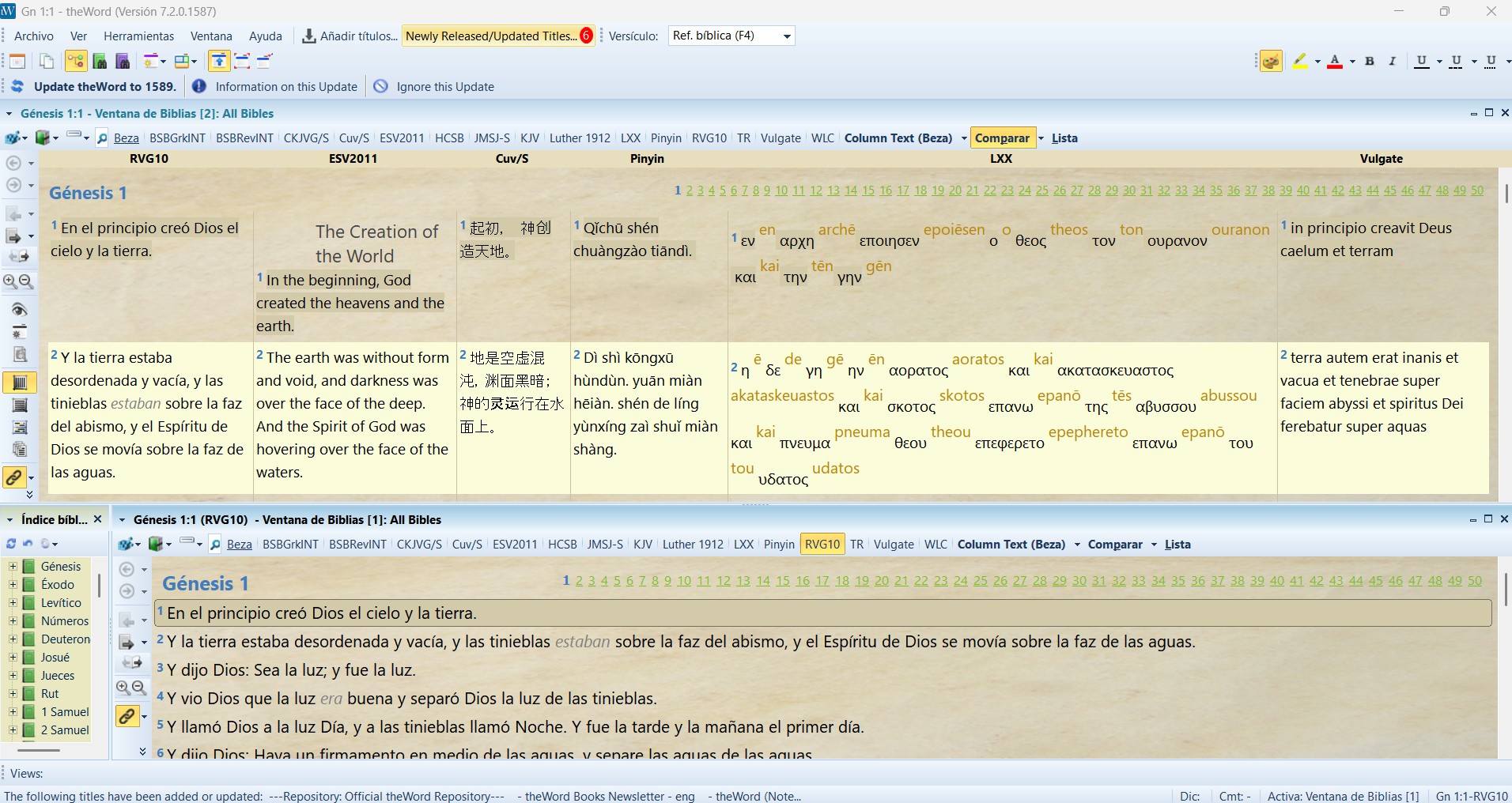Click the green book binoculars search icon
This screenshot has height=803, width=1512.
coord(100,61)
